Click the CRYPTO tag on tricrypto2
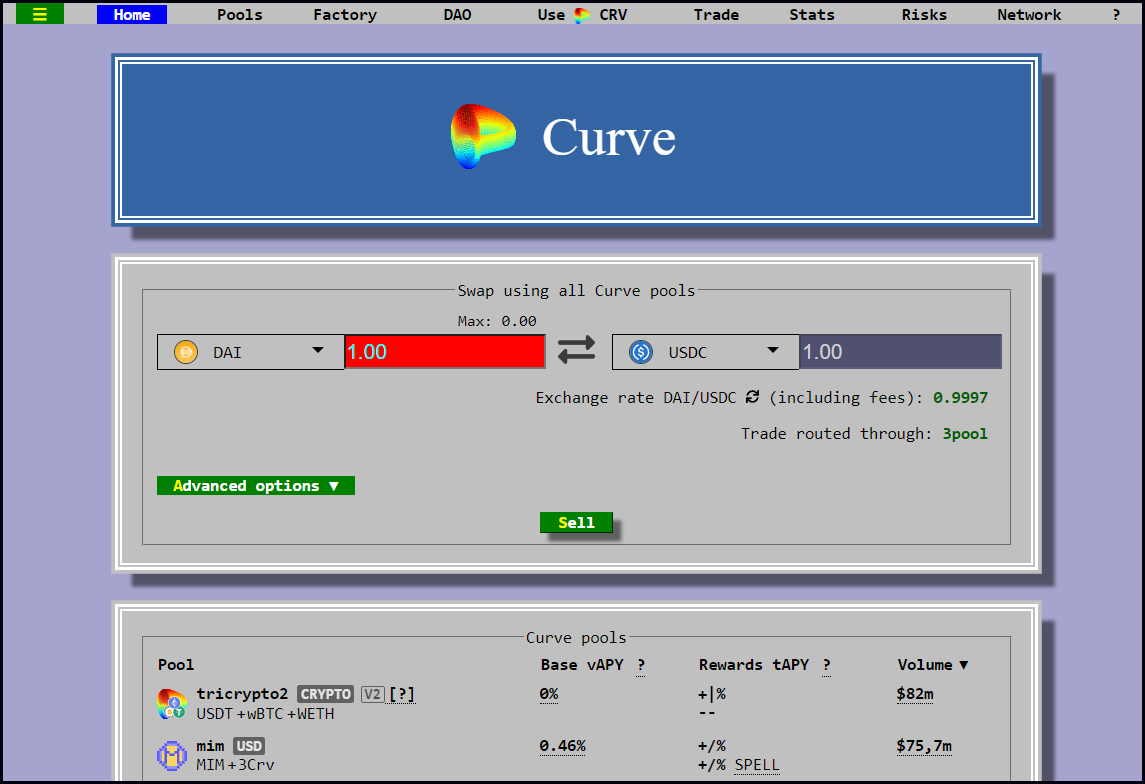The height and width of the screenshot is (784, 1145). pyautogui.click(x=326, y=694)
